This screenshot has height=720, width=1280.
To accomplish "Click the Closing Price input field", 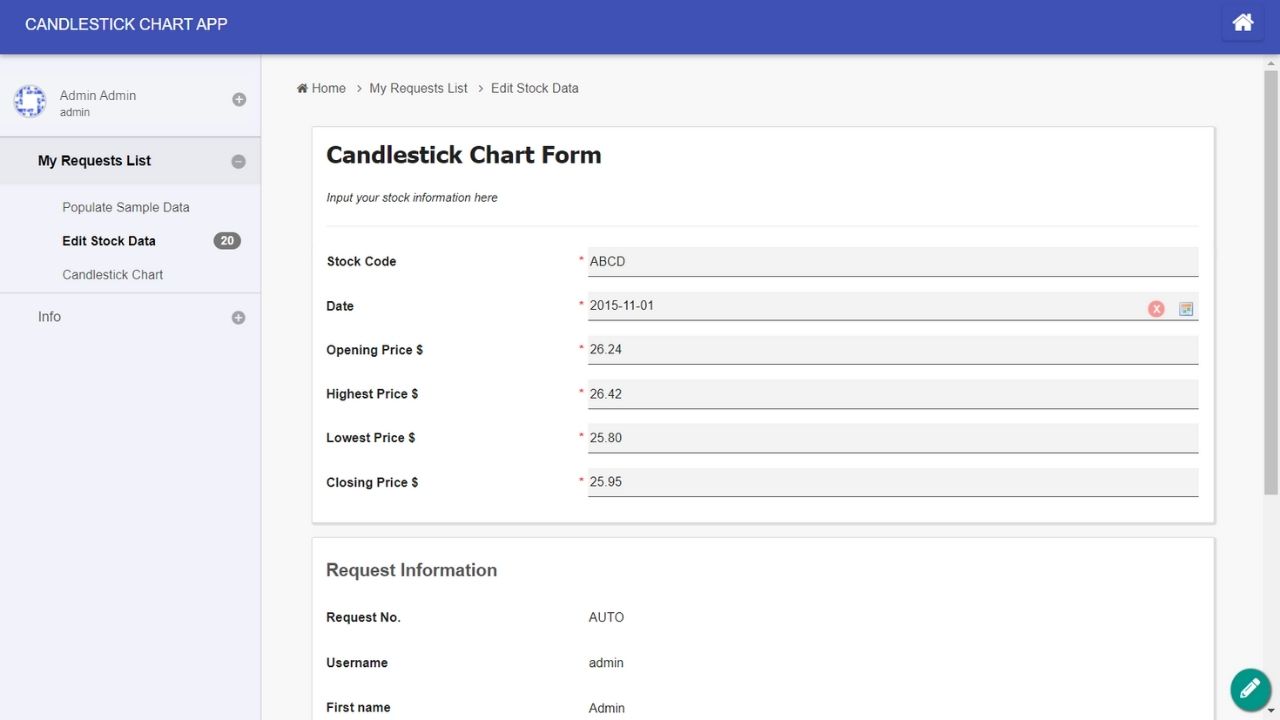I will [x=892, y=482].
